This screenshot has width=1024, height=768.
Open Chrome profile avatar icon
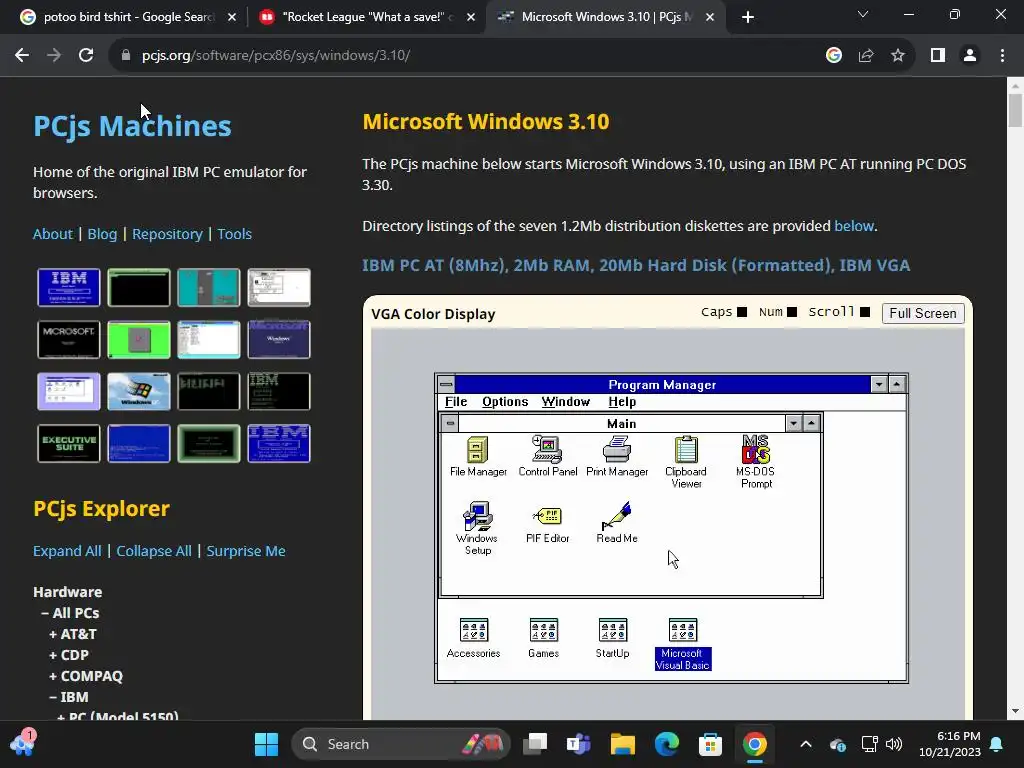coord(970,56)
